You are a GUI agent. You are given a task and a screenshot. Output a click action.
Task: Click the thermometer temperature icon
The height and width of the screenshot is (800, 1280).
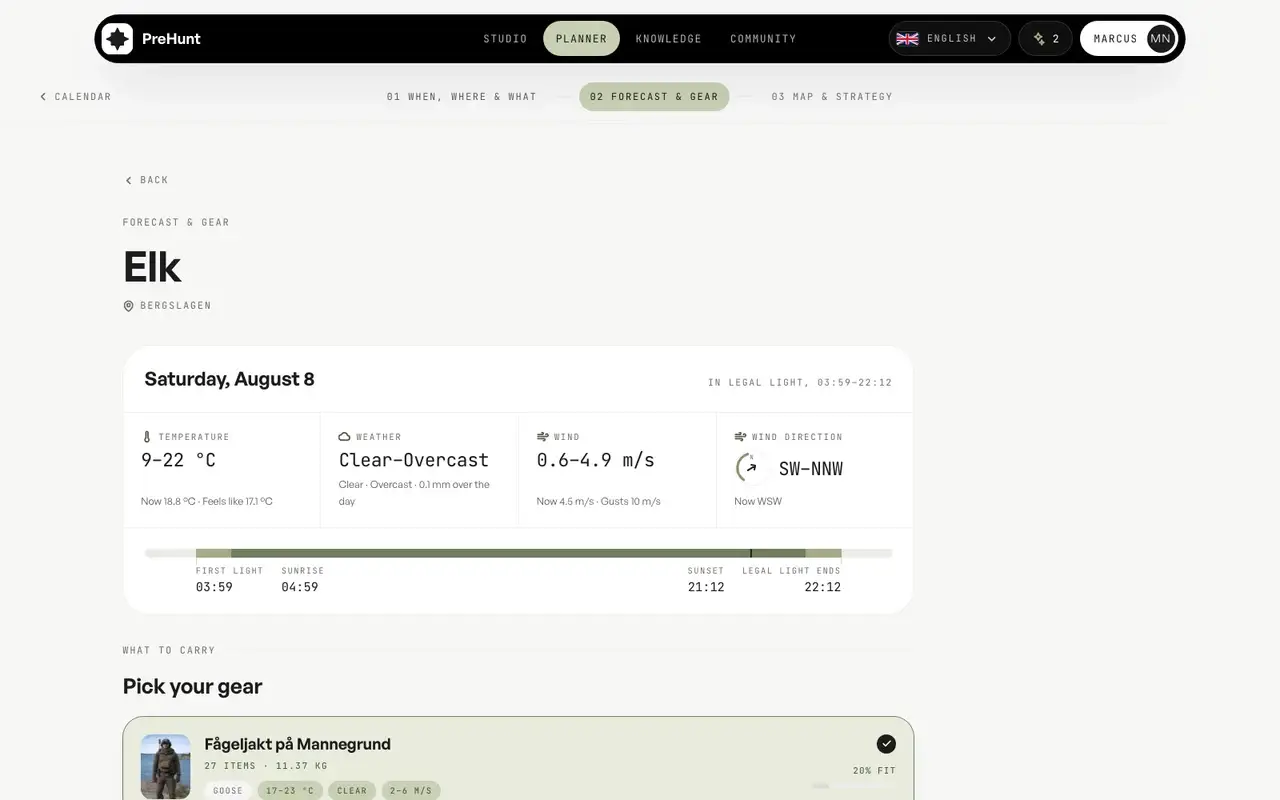point(146,437)
